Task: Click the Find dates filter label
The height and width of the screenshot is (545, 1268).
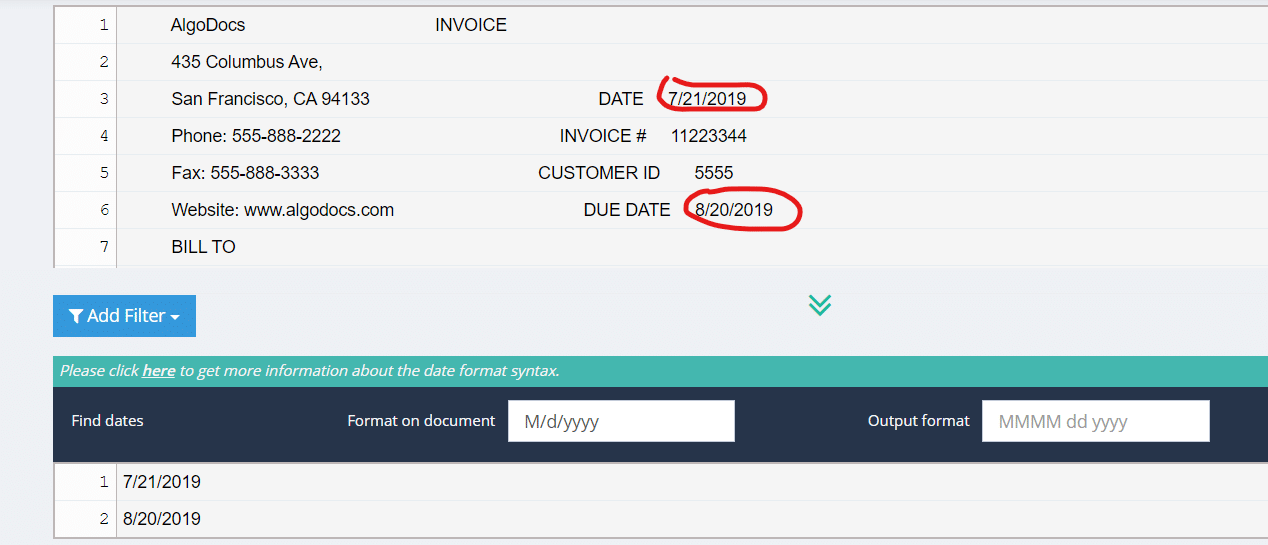Action: [107, 421]
